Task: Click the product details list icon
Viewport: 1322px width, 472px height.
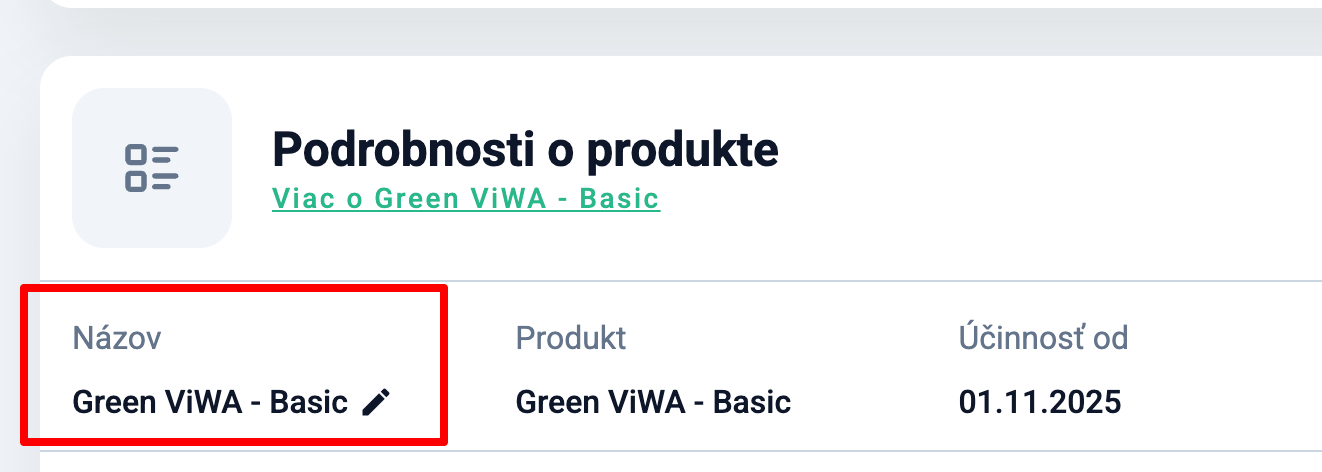Action: pos(151,168)
